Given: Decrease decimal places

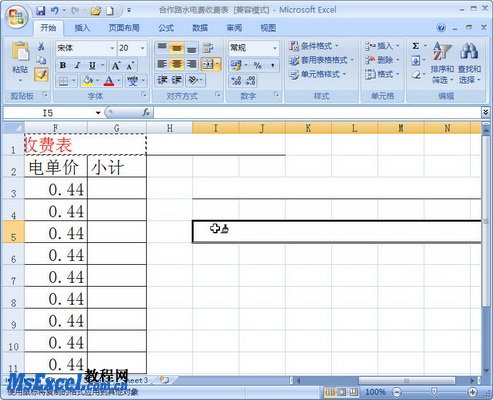Looking at the screenshot, I should click(x=251, y=81).
